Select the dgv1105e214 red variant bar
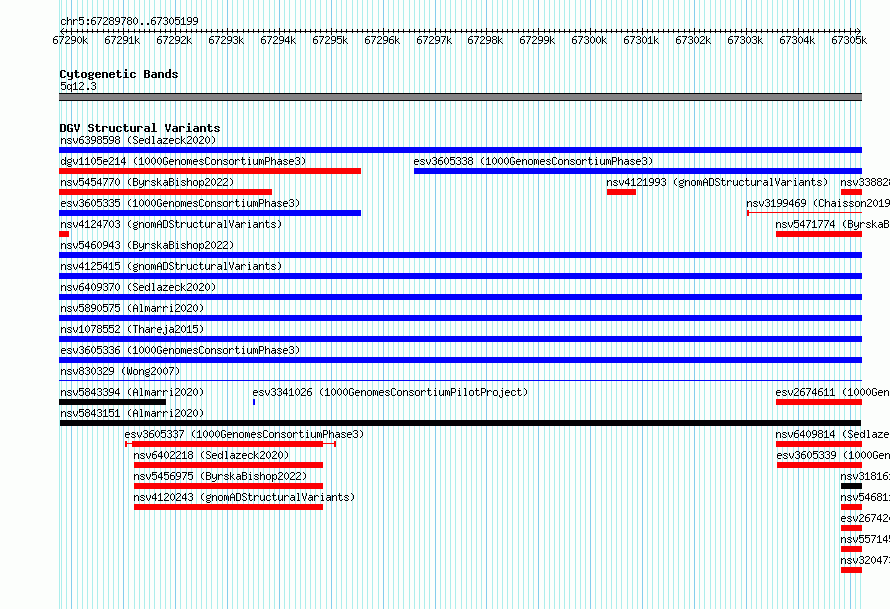Viewport: 890px width, 609px height. point(210,171)
